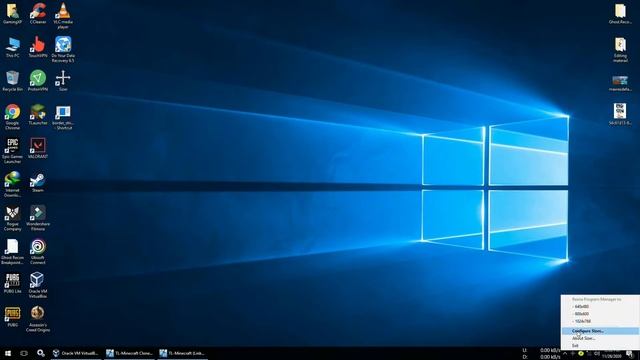Open PUBG Lite shortcut

(12, 283)
